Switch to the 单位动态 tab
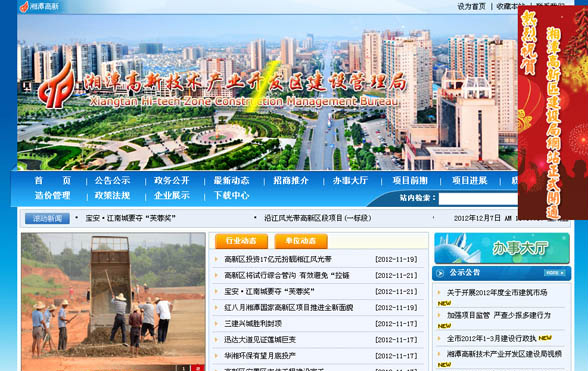The width and height of the screenshot is (588, 371). coord(301,241)
